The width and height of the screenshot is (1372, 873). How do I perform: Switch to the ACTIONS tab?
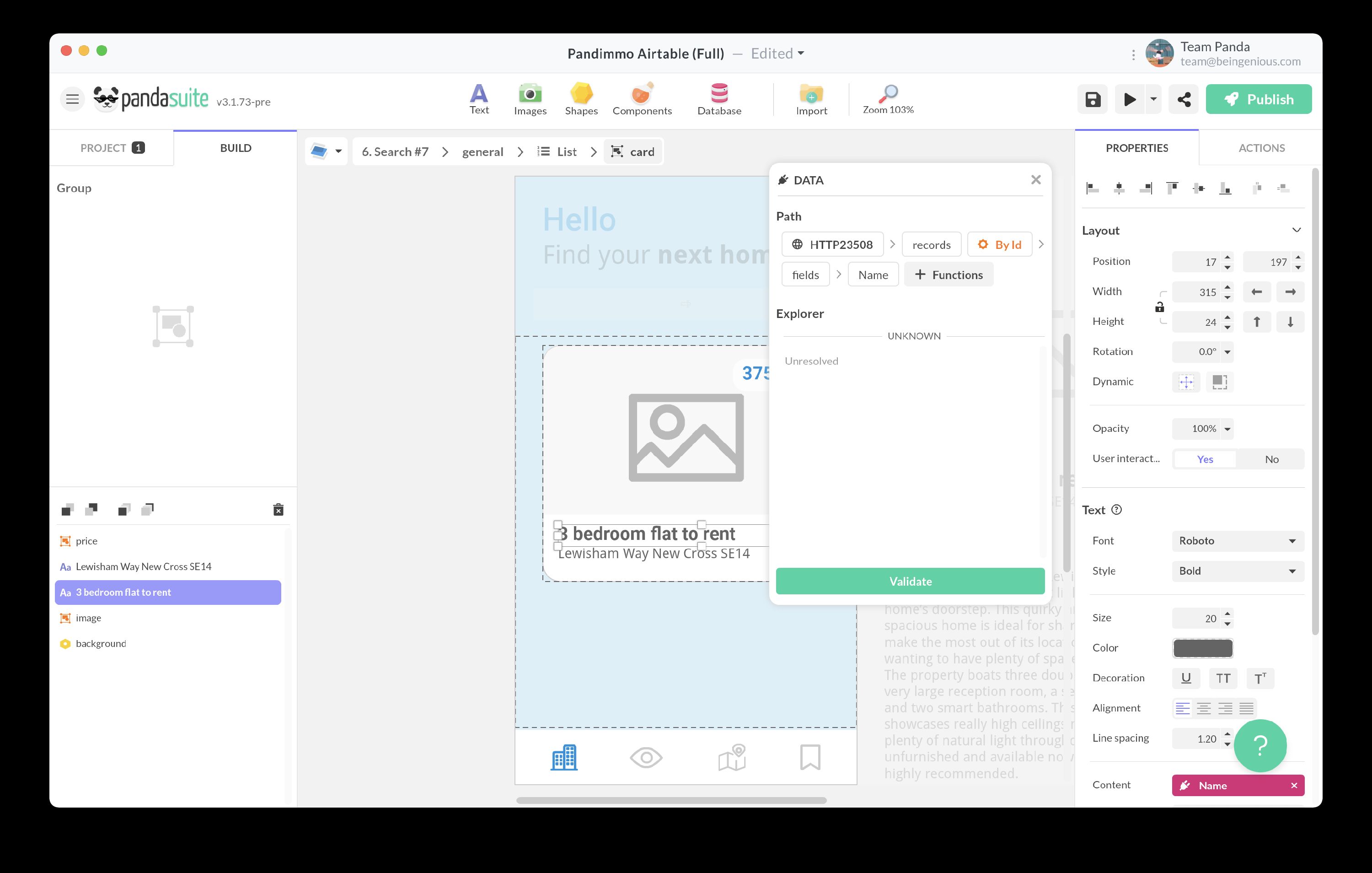tap(1261, 148)
